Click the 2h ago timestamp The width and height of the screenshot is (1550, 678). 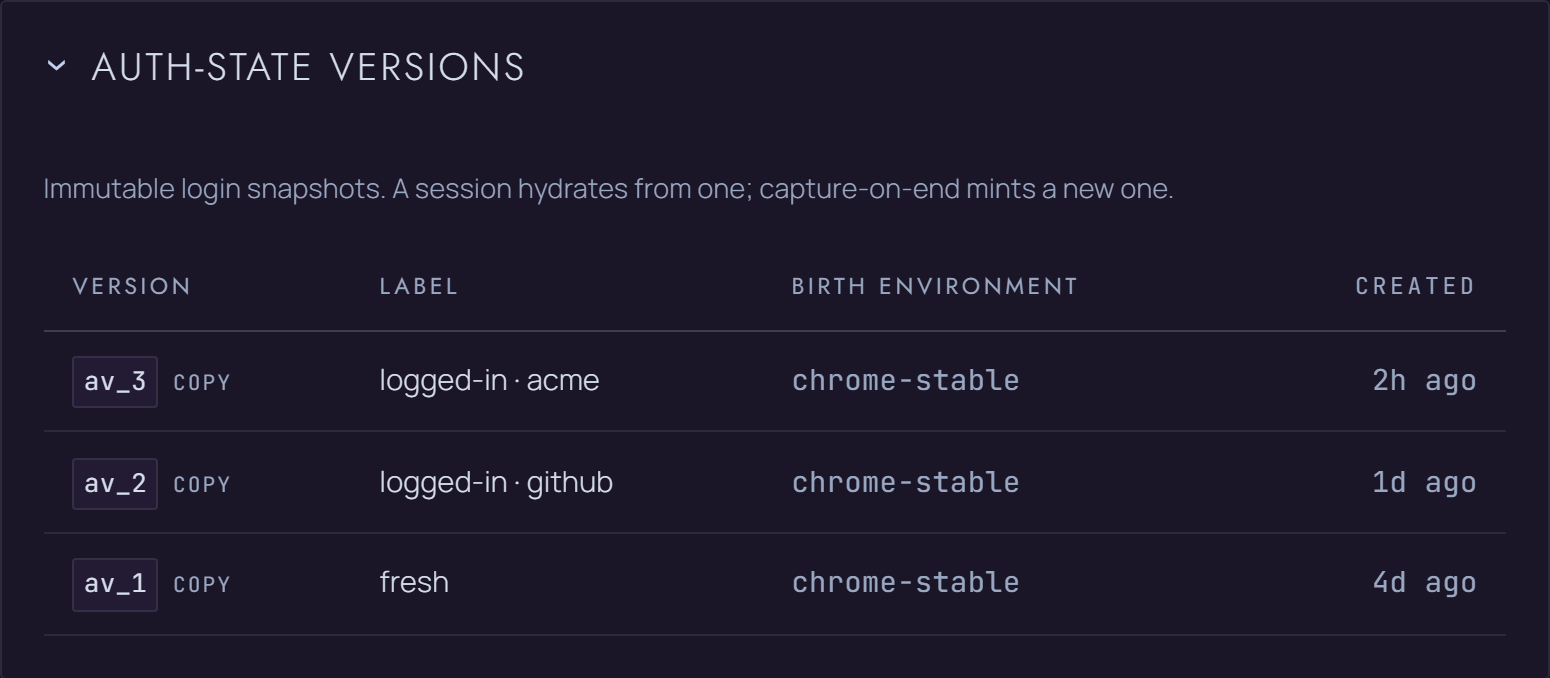[x=1425, y=381]
